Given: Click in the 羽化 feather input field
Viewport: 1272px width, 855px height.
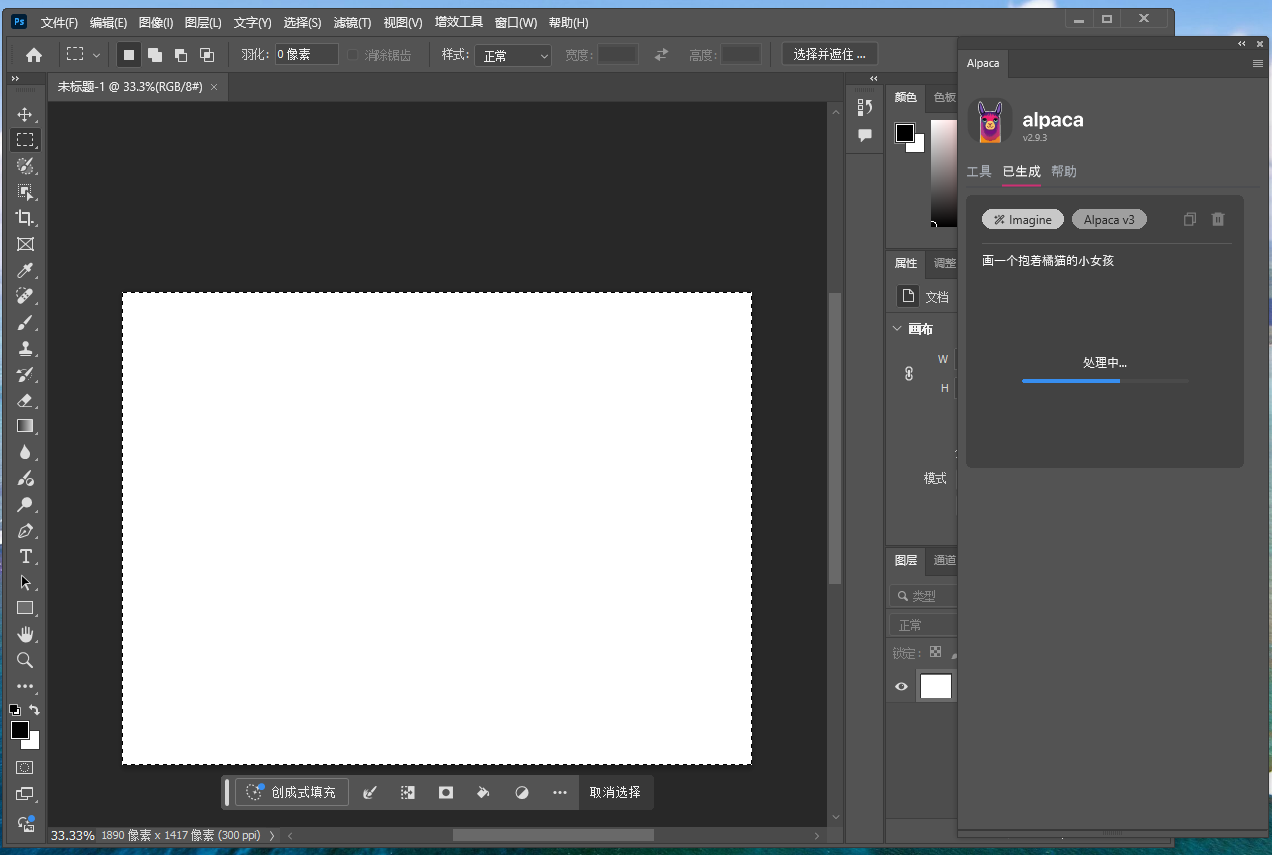Looking at the screenshot, I should click(306, 55).
